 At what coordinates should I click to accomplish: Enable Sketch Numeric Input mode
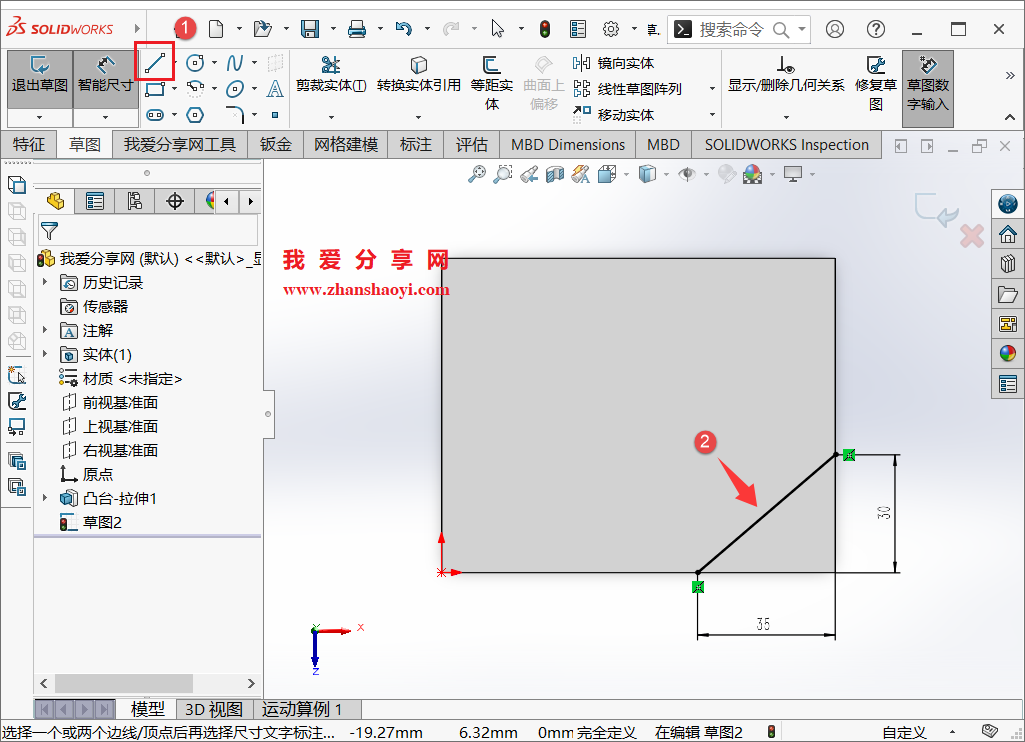pyautogui.click(x=927, y=87)
